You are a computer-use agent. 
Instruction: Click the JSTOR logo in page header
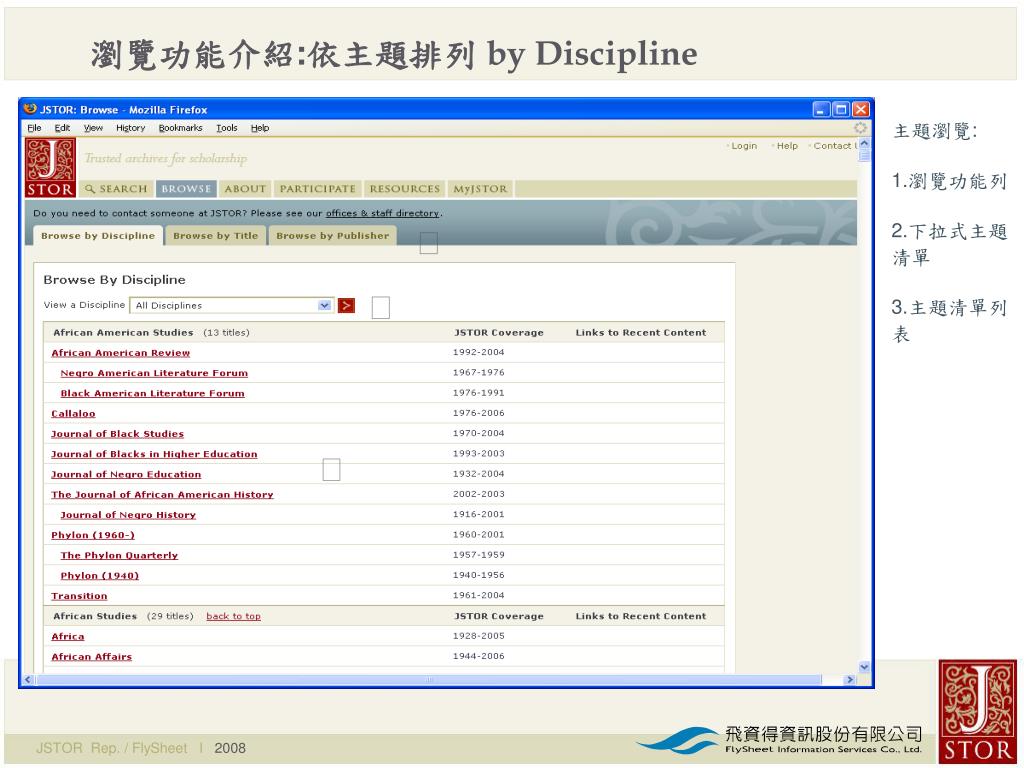[x=50, y=165]
